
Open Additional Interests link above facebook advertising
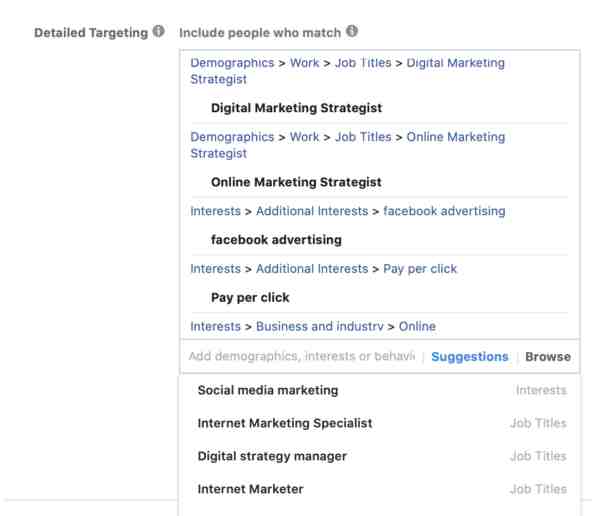click(312, 211)
